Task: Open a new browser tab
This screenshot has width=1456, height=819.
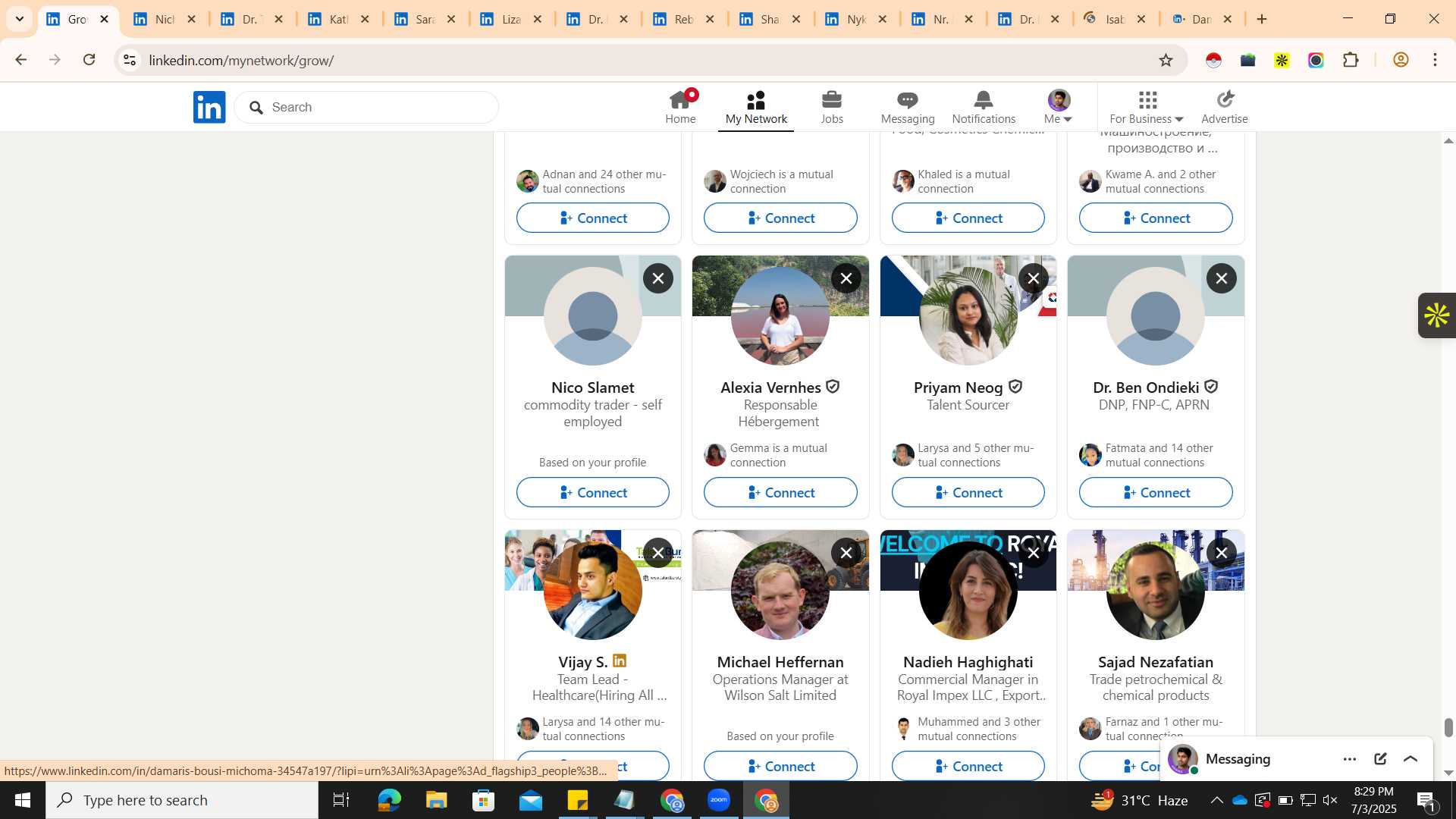Action: click(x=1262, y=19)
